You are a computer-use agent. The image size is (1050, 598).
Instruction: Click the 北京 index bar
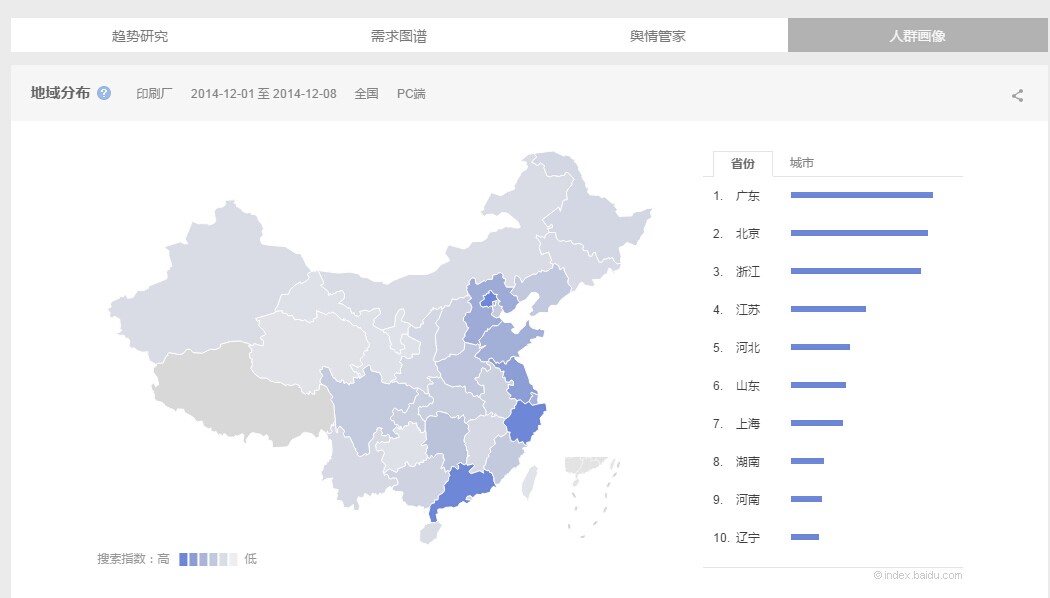tap(859, 233)
